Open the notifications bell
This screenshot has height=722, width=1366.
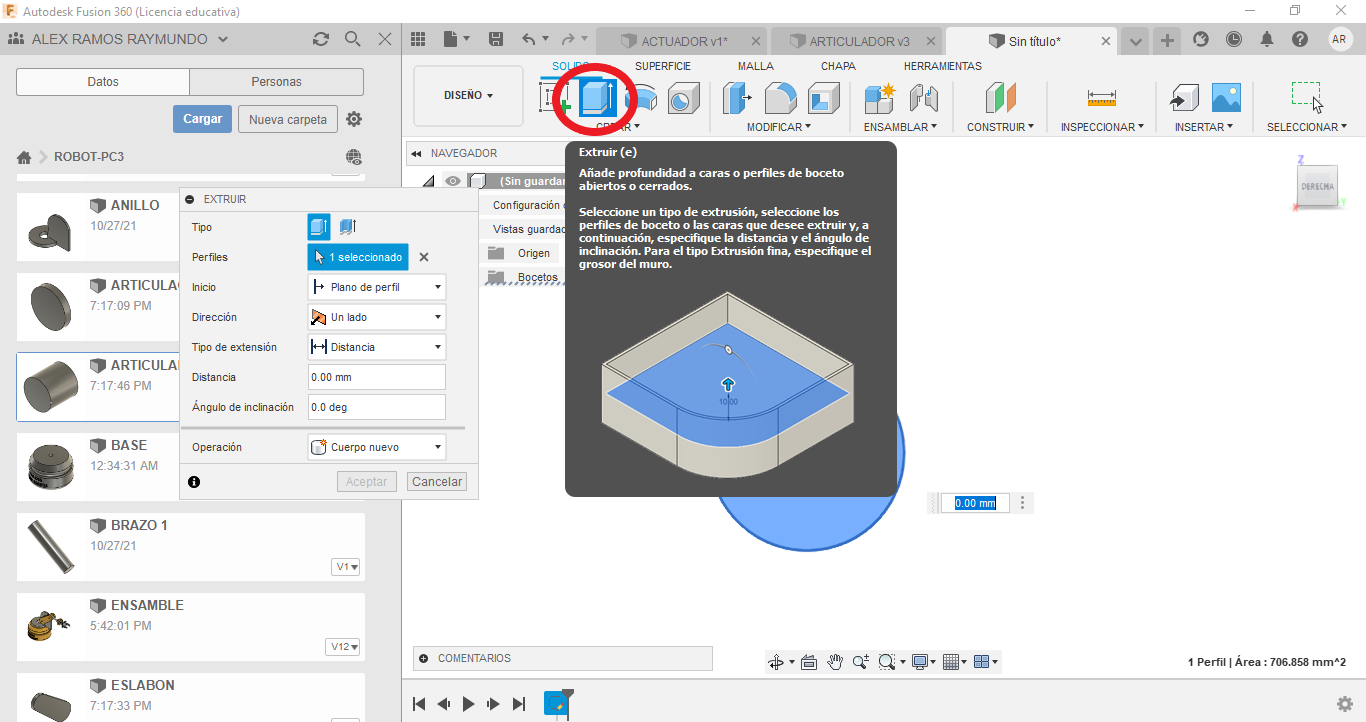click(x=1267, y=39)
